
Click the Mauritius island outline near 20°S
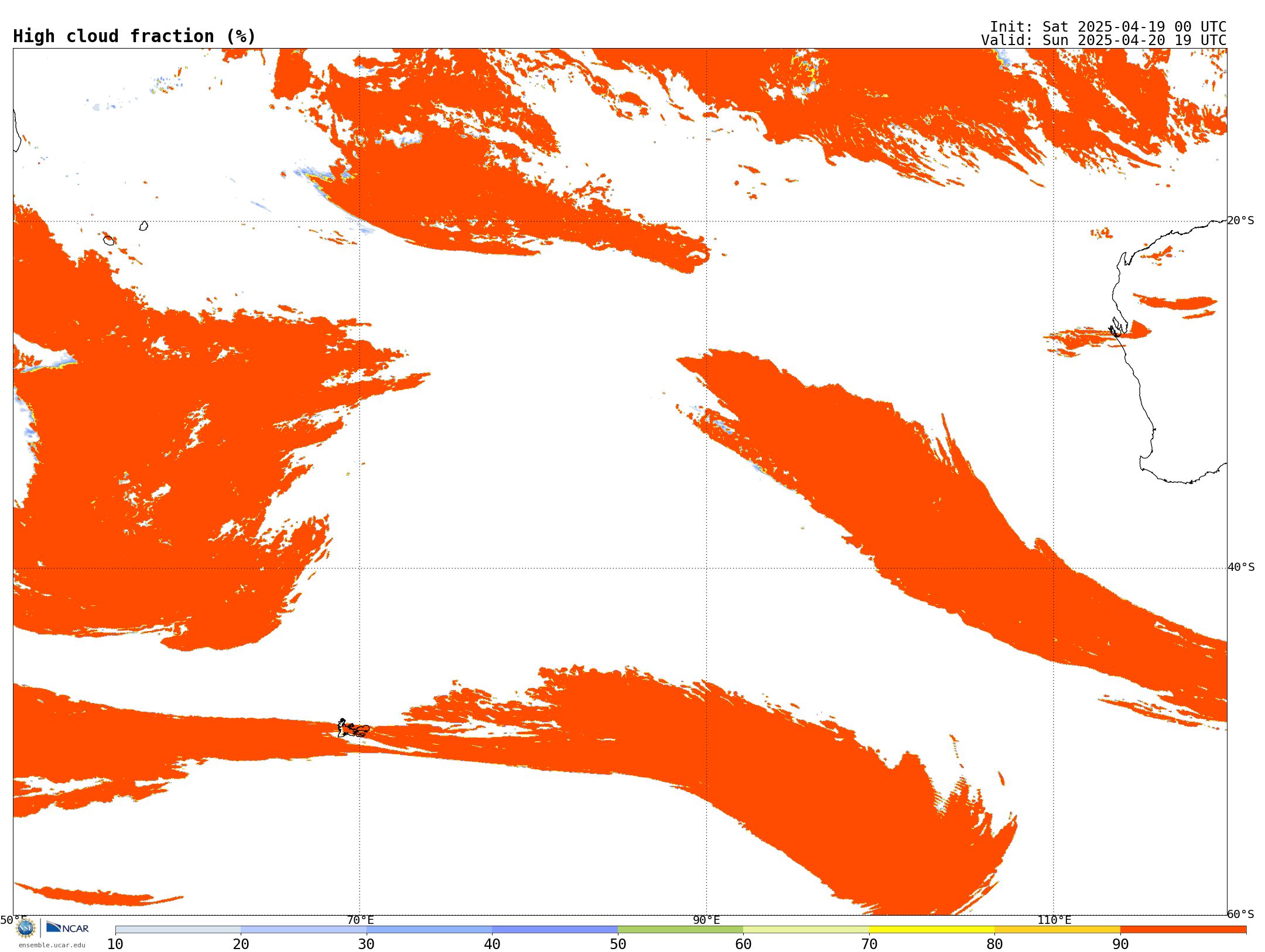point(143,225)
